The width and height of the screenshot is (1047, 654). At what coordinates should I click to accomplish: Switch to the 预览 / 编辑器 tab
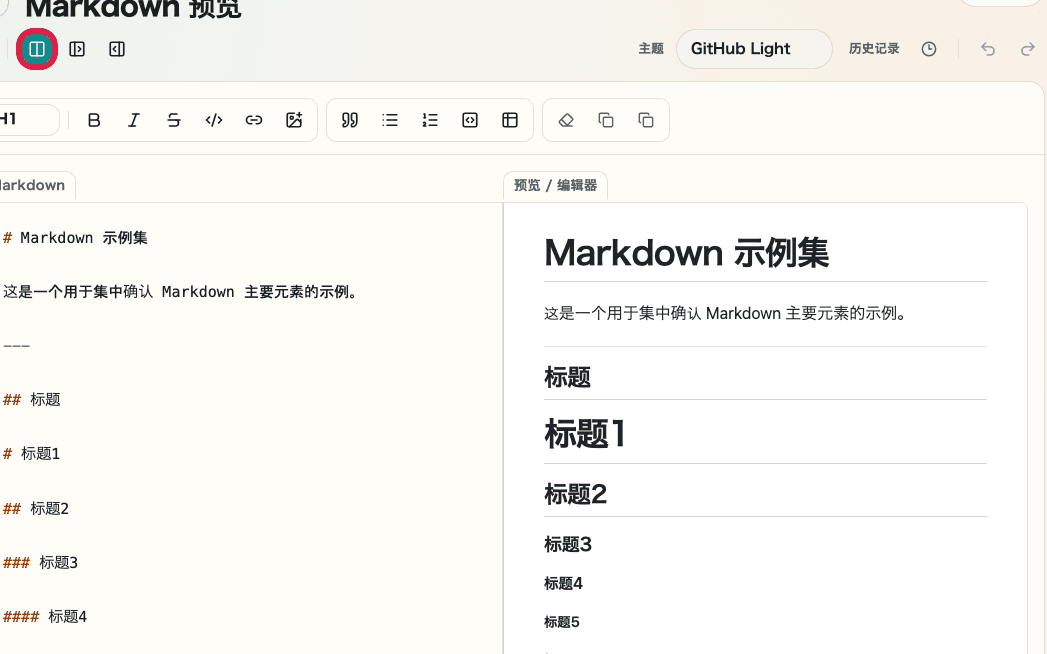click(x=555, y=185)
